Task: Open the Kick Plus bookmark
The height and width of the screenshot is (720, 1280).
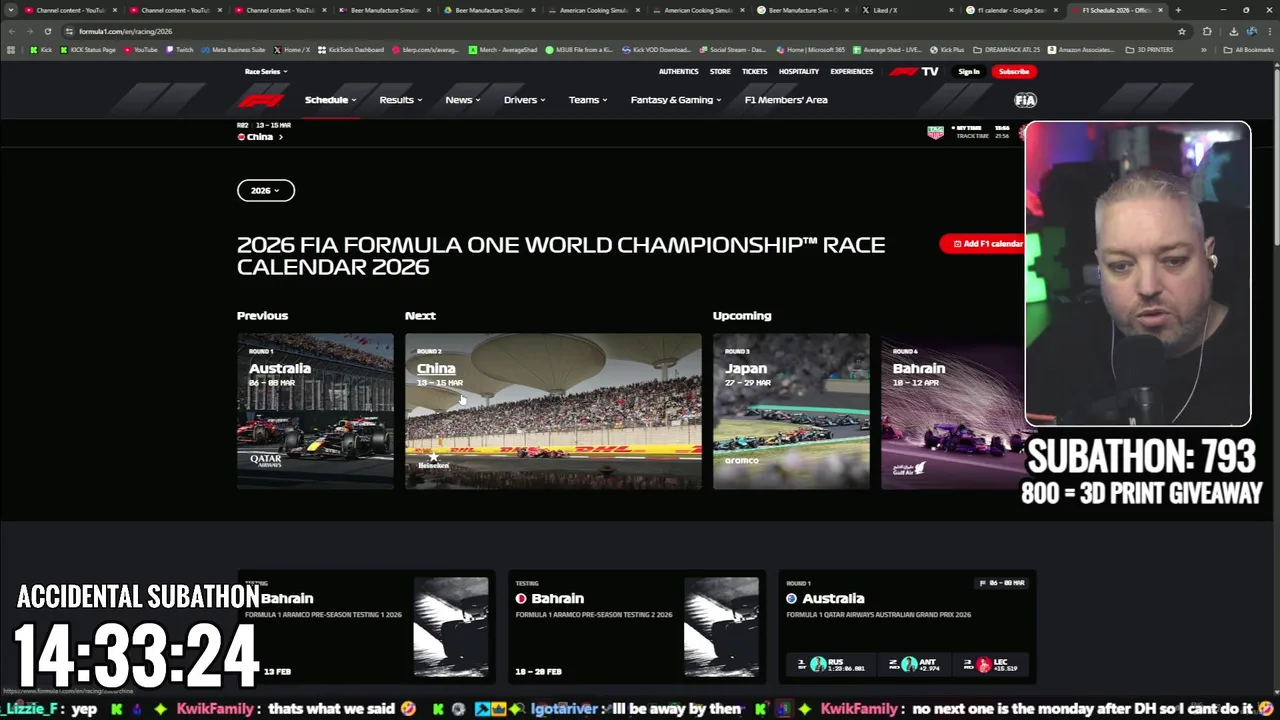Action: (946, 49)
